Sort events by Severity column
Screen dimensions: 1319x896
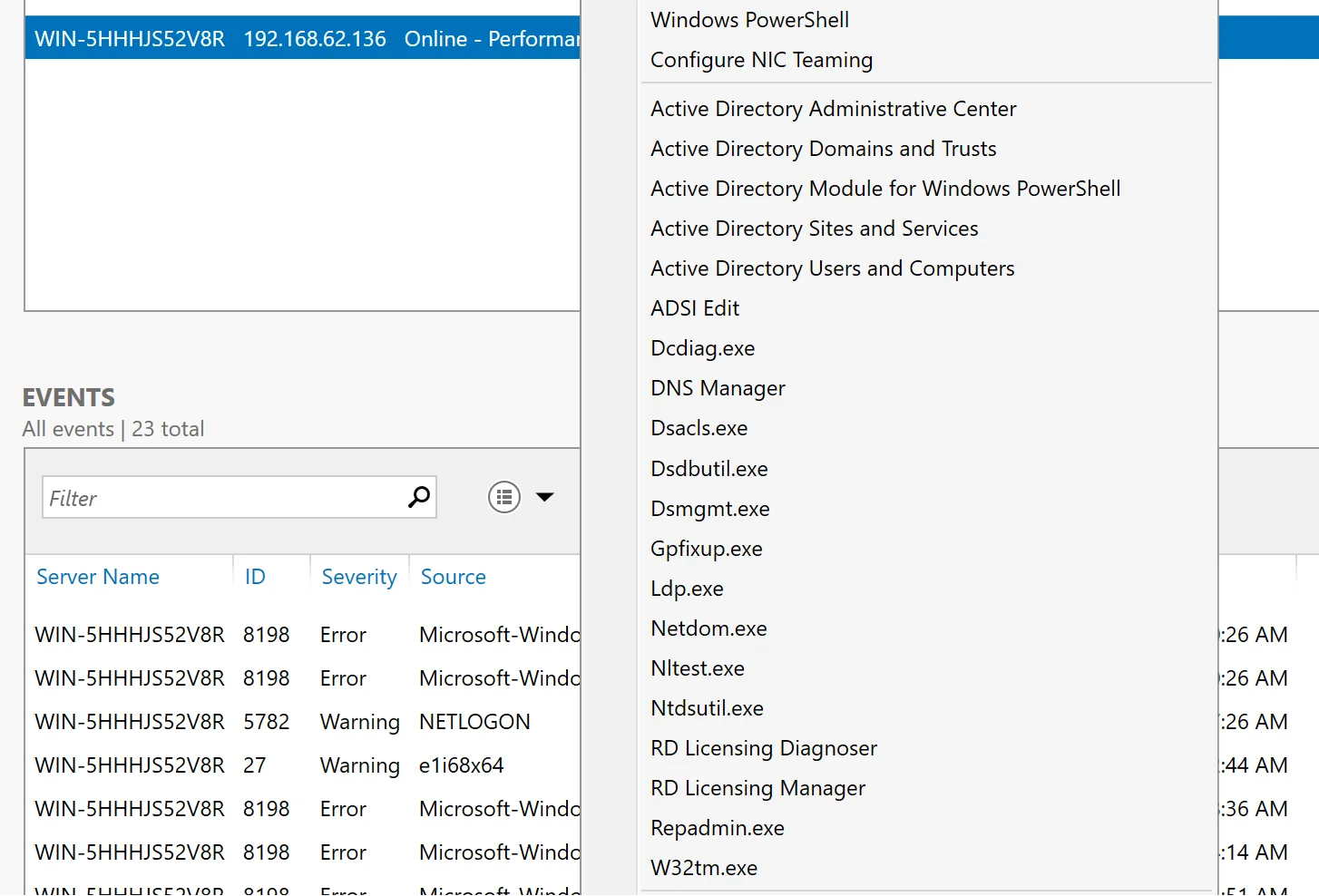[x=359, y=577]
